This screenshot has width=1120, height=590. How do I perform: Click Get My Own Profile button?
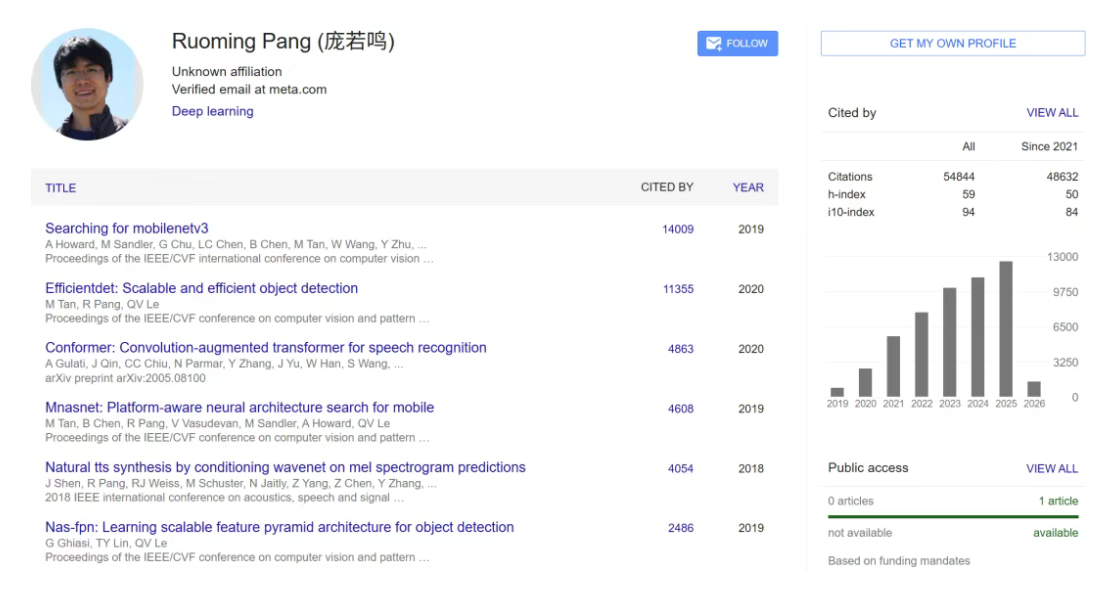point(952,44)
